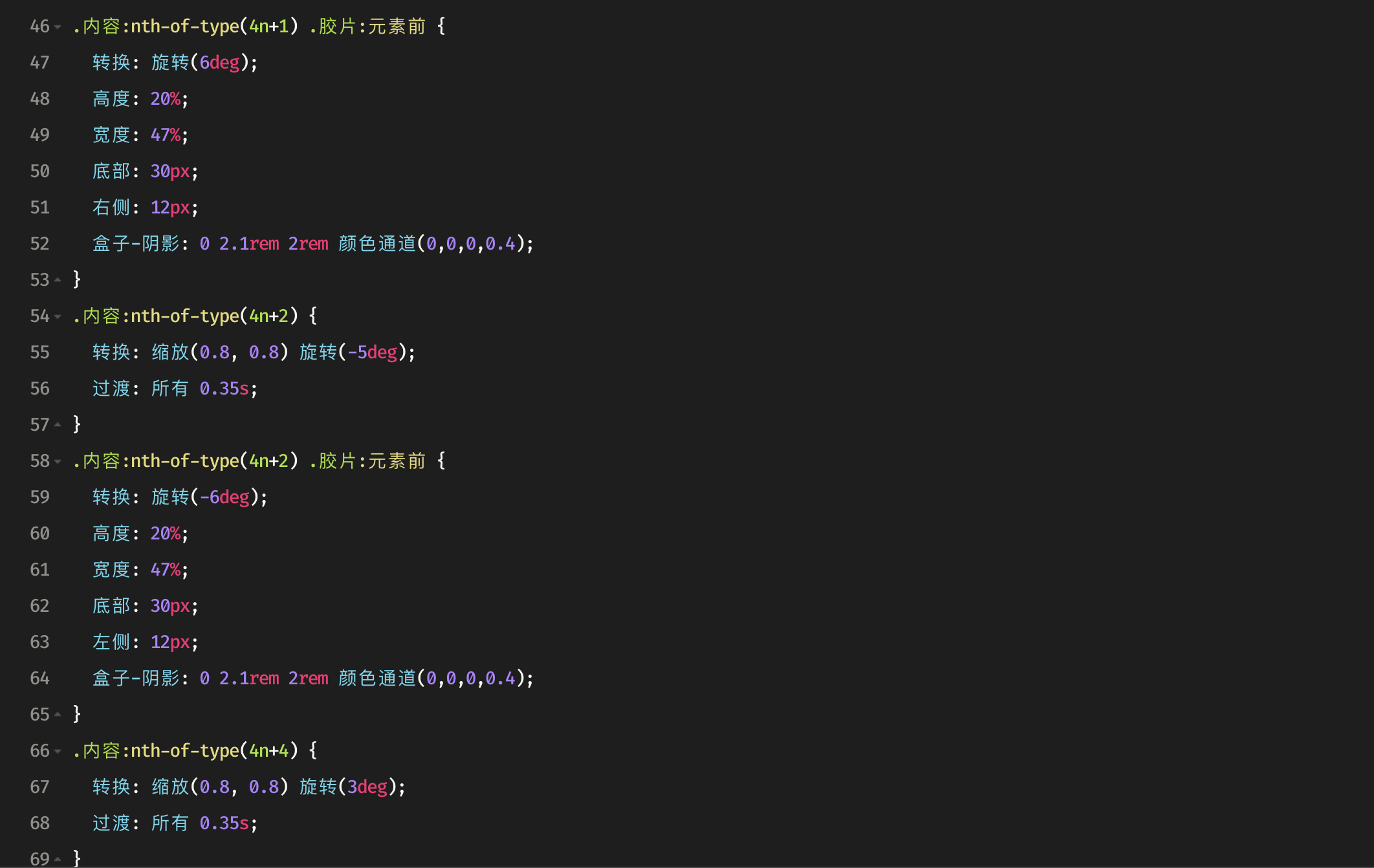Image resolution: width=1374 pixels, height=868 pixels.
Task: Click the '-6deg' value on line 59
Action: pos(224,497)
